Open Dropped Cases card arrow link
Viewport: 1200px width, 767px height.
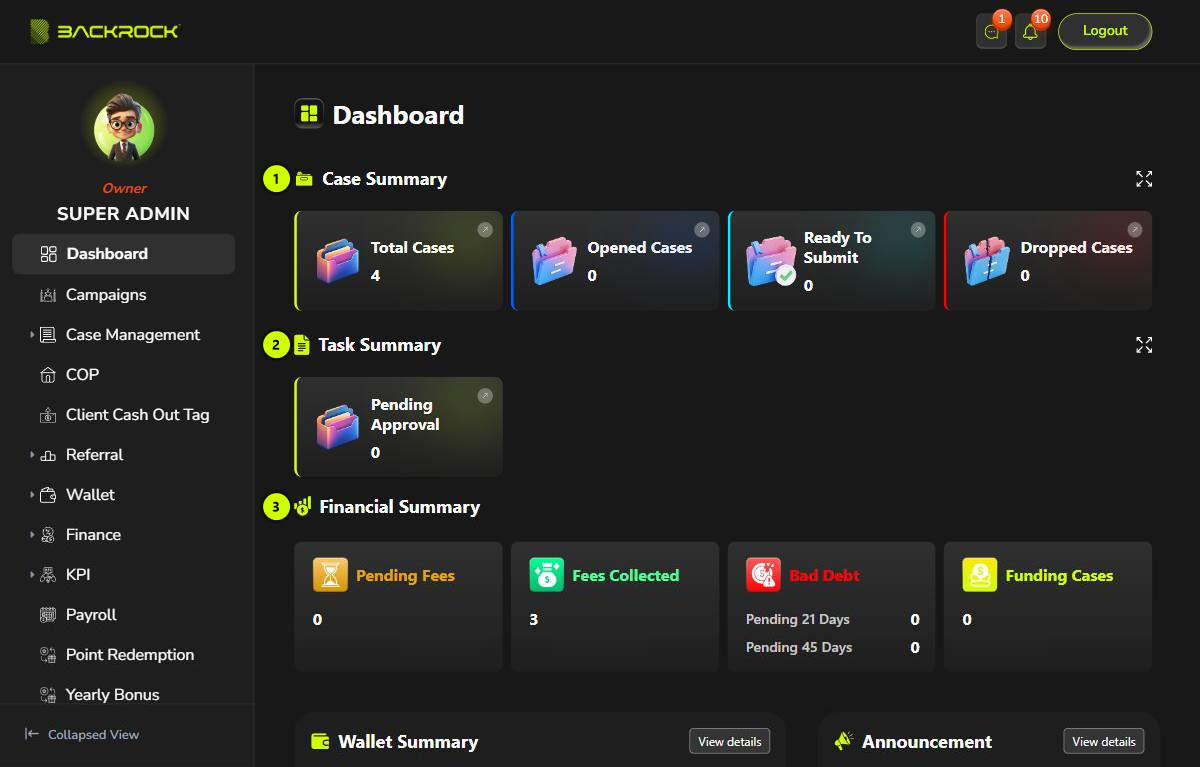(1135, 230)
